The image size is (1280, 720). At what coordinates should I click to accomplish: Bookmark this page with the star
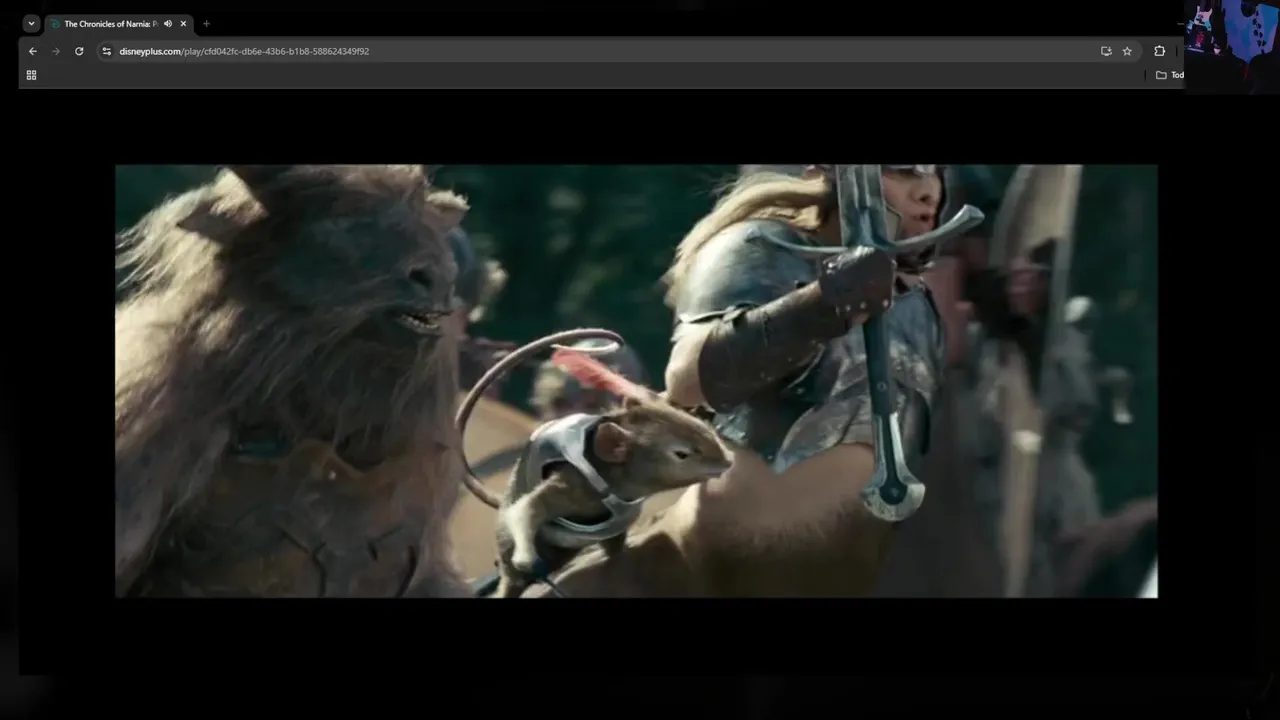[1127, 51]
